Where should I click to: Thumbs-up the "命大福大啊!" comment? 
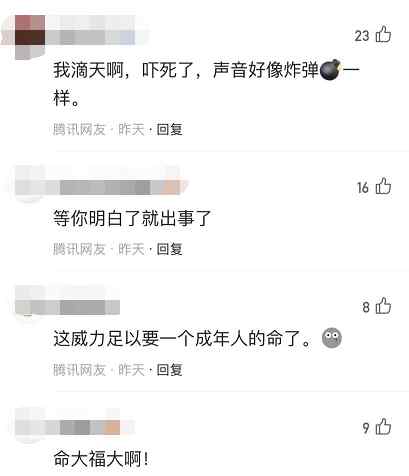tap(383, 426)
